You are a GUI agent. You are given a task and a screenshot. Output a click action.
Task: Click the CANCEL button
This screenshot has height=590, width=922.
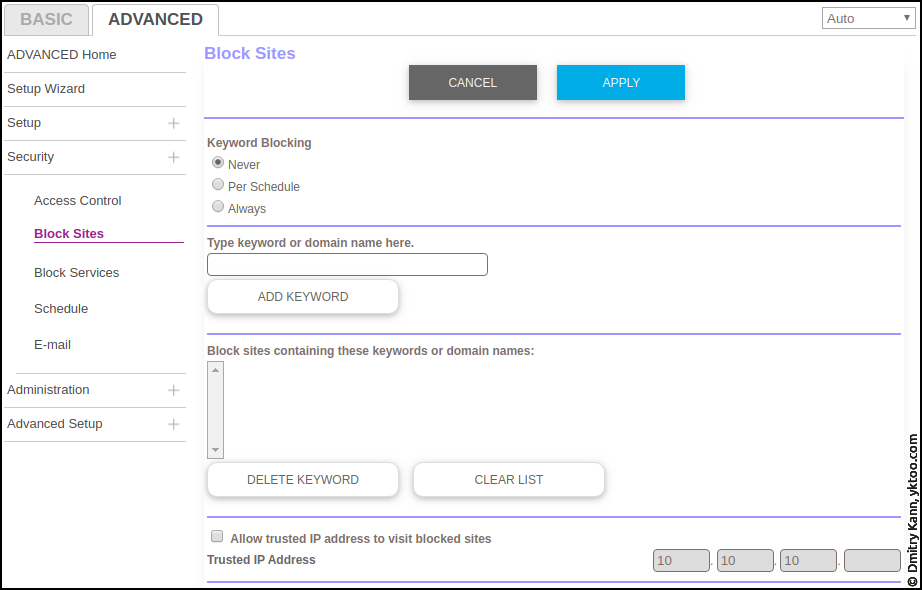pyautogui.click(x=473, y=82)
